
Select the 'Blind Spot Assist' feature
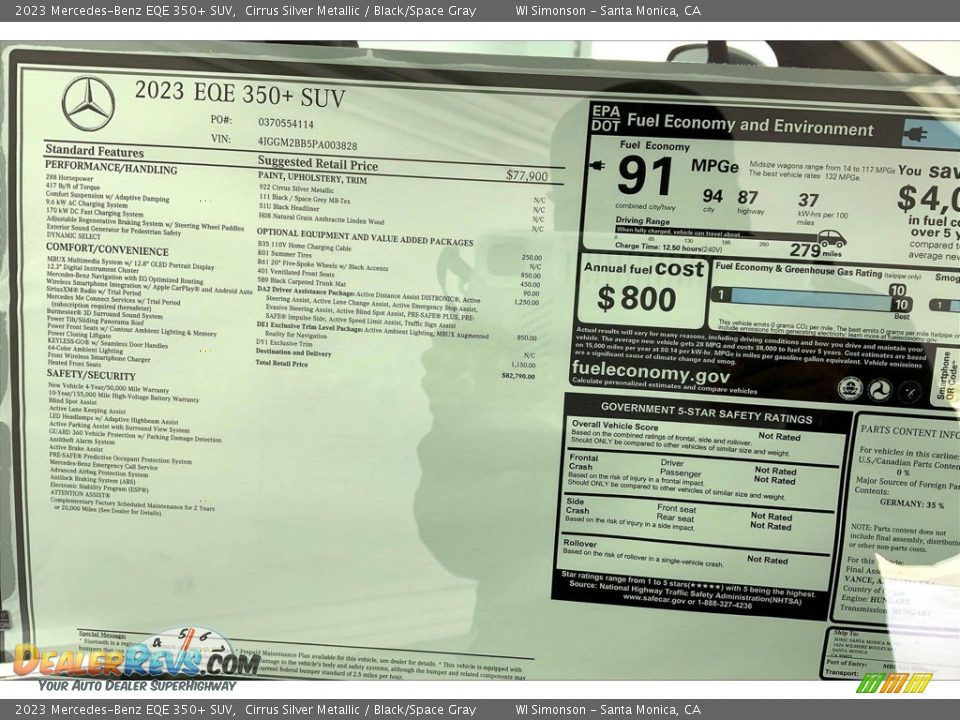pyautogui.click(x=73, y=402)
